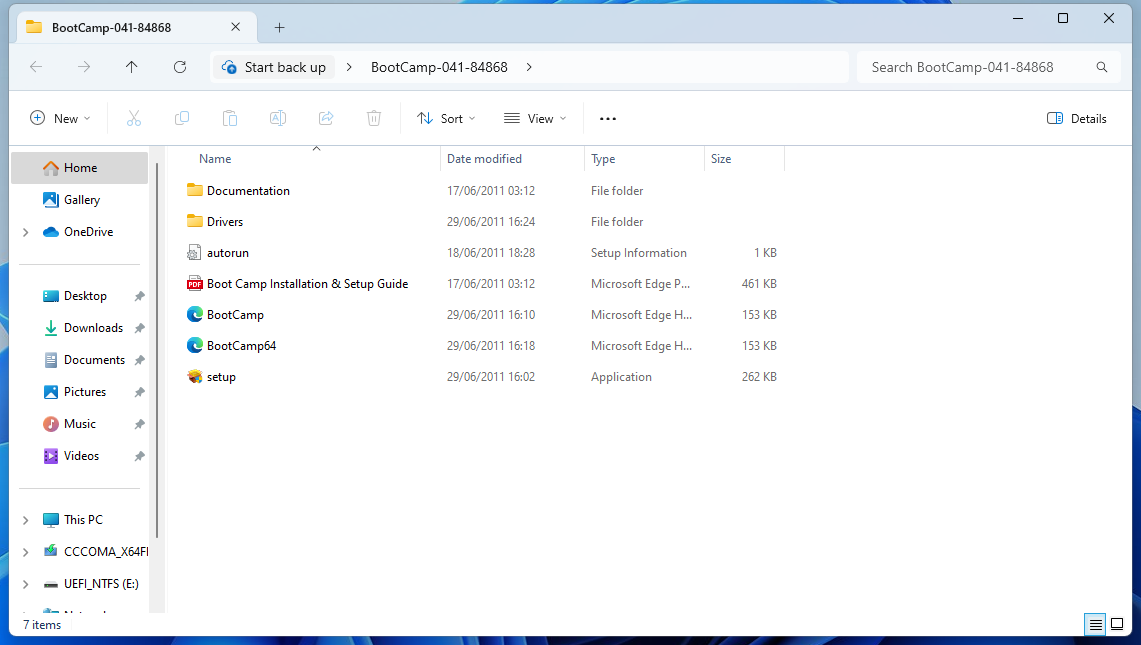Click the Paste clipboard icon
The image size is (1141, 645).
click(x=230, y=119)
